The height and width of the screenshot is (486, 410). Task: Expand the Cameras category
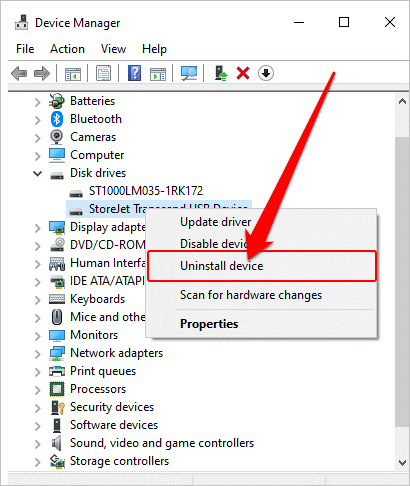coord(37,138)
